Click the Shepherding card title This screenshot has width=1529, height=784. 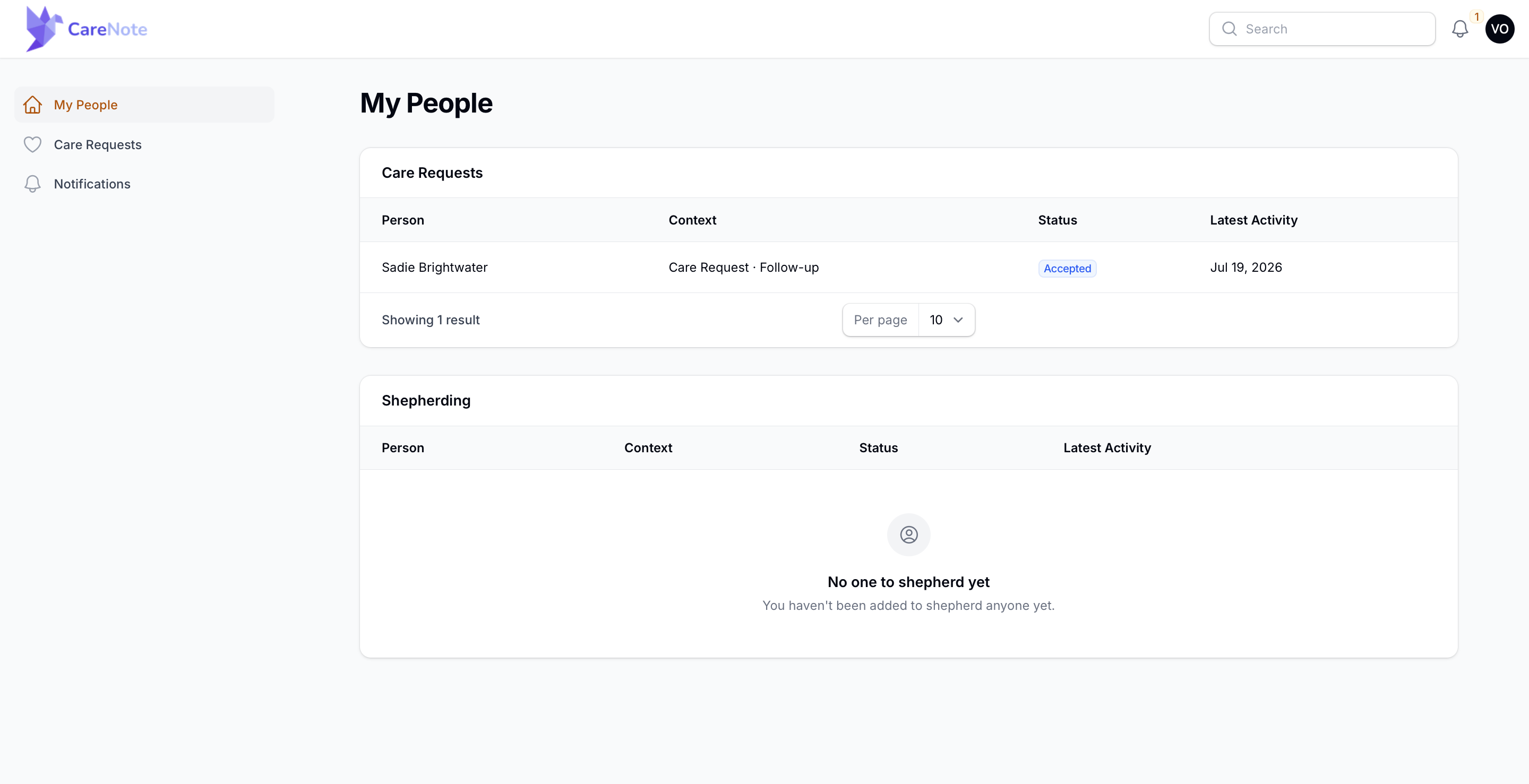pyautogui.click(x=426, y=401)
